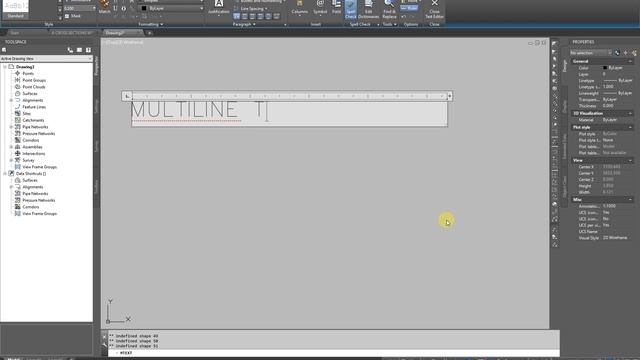The width and height of the screenshot is (640, 360).
Task: Select Sites in Toolspace tree
Action: pyautogui.click(x=27, y=113)
